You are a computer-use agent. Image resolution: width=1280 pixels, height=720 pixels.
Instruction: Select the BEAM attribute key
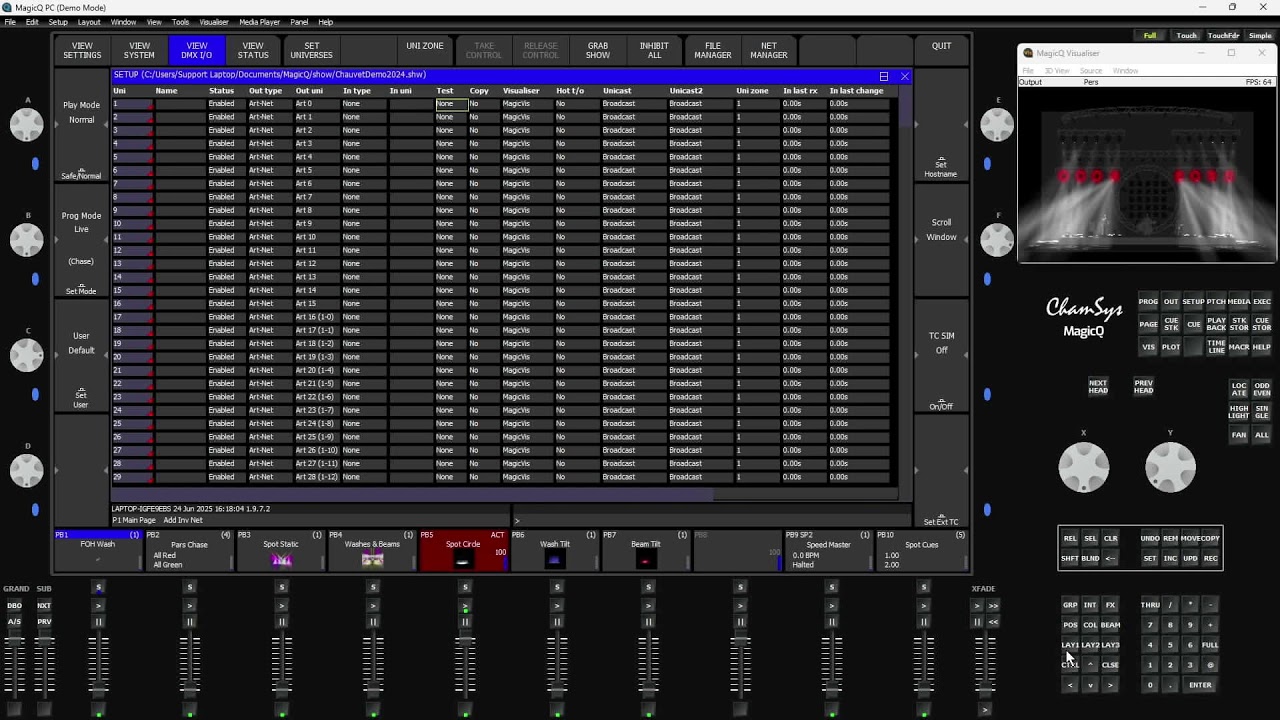coord(1110,625)
